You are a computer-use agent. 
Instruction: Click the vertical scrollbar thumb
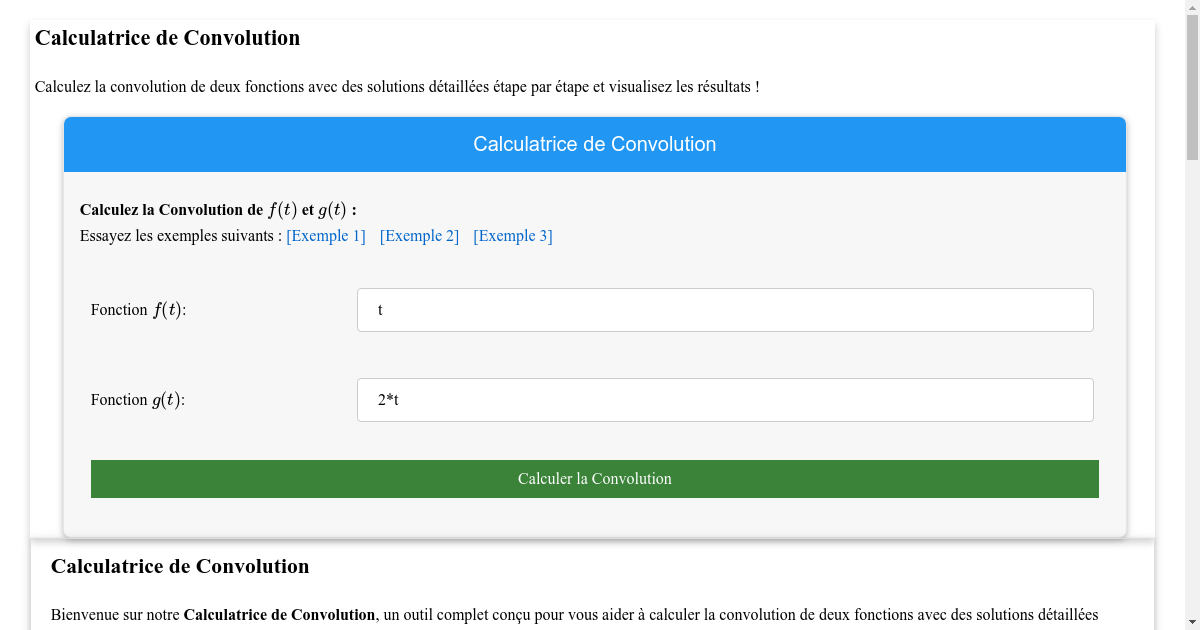click(1192, 90)
